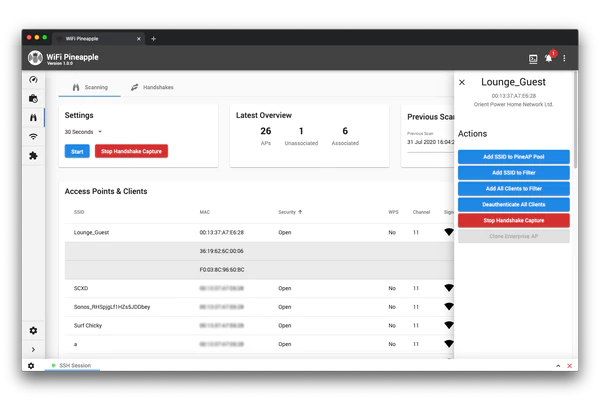Sort by the WPS column header
The image size is (600, 400).
click(x=393, y=212)
